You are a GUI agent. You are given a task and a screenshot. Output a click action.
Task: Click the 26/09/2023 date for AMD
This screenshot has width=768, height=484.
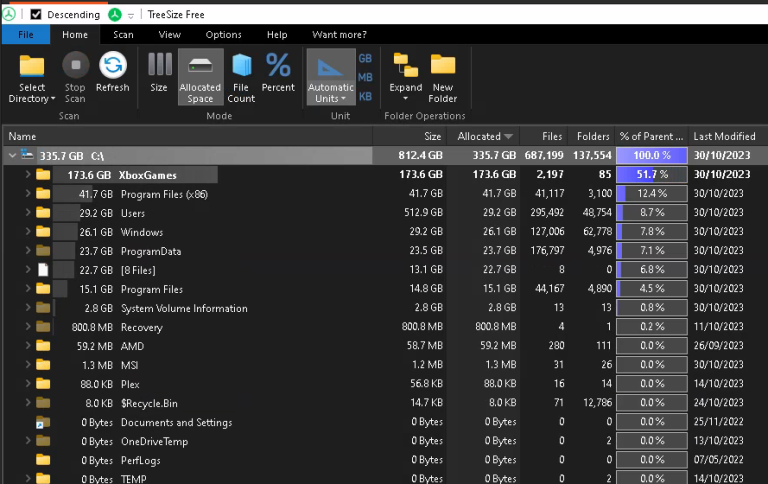point(718,345)
